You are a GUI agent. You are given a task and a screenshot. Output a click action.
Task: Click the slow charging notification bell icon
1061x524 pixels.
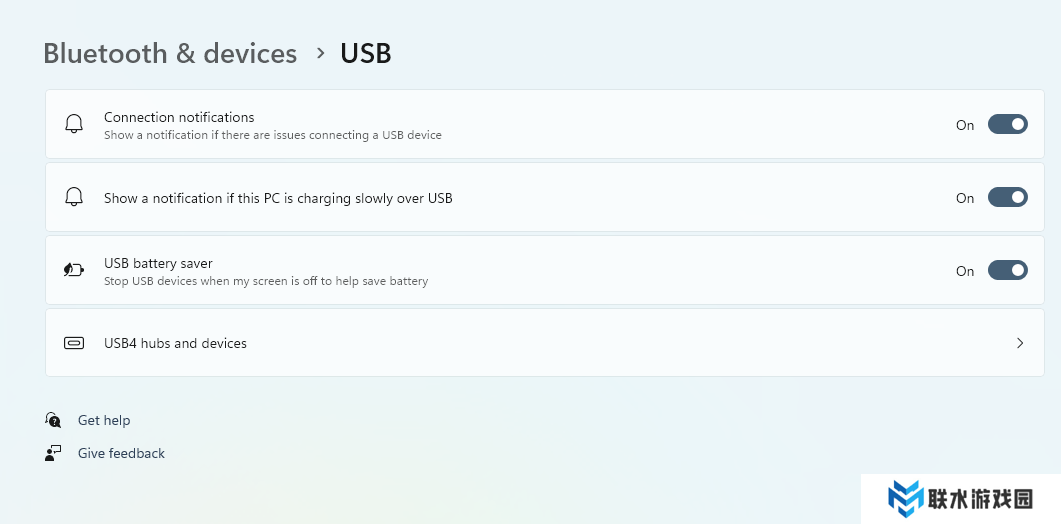pyautogui.click(x=73, y=197)
